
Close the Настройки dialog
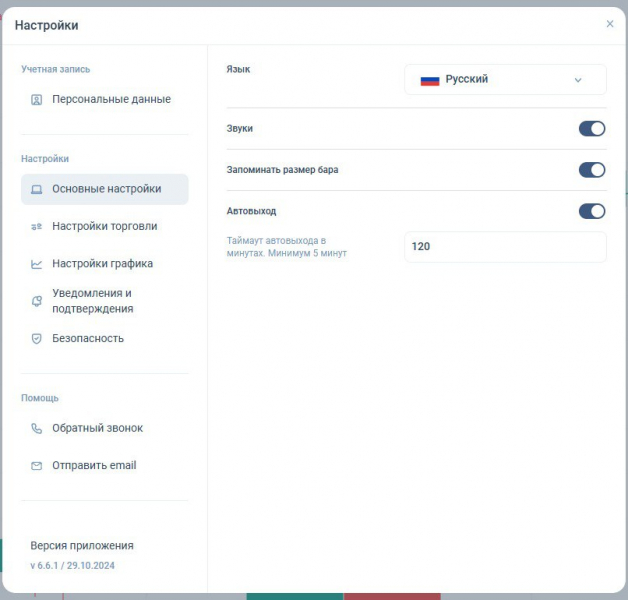[610, 24]
